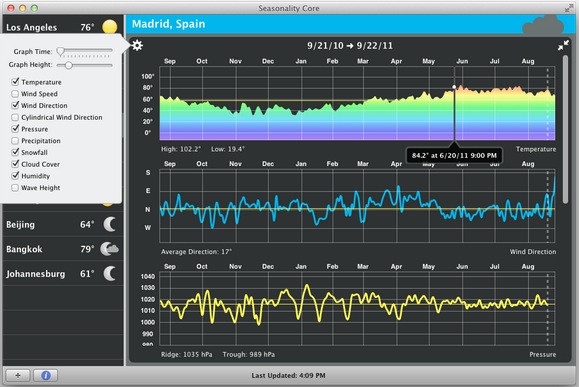Enable the Wind Speed checkbox
The height and width of the screenshot is (387, 579).
[x=15, y=93]
